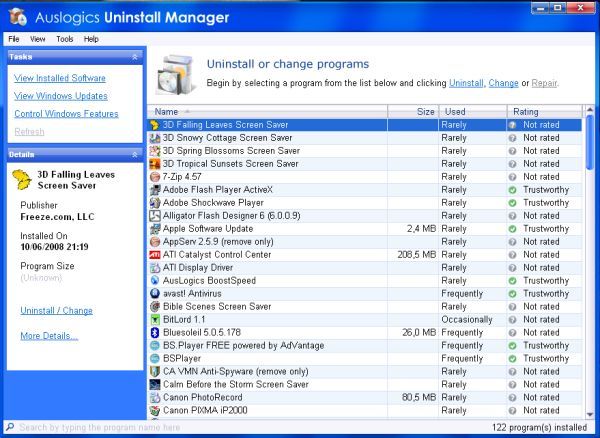Click the BitLord 1.1 icon

154,320
